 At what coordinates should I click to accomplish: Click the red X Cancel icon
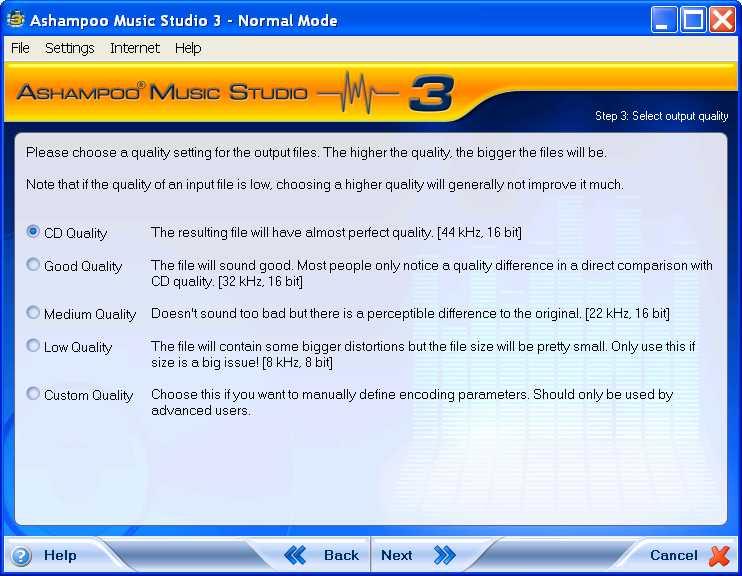point(719,555)
